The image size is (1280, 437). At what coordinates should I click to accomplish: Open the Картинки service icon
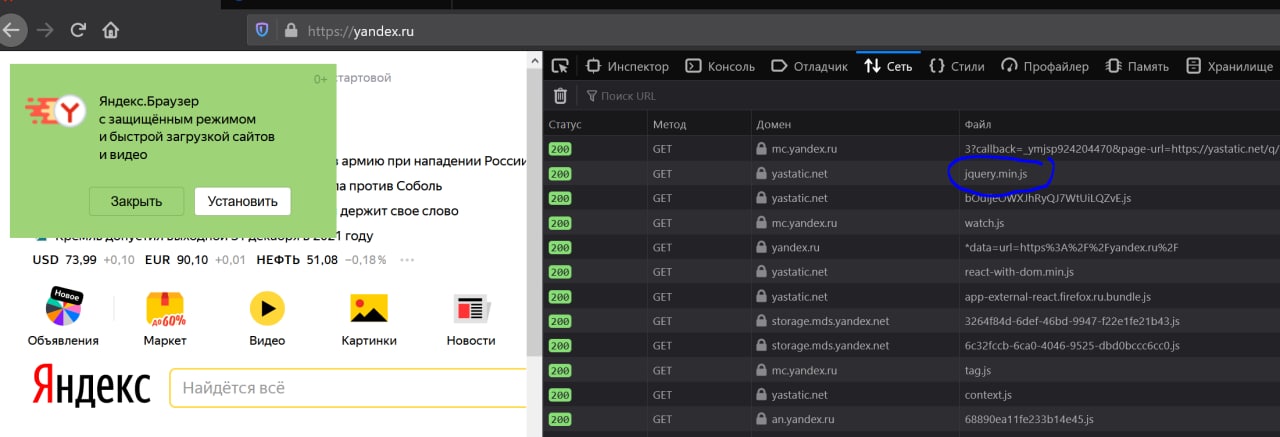click(369, 308)
